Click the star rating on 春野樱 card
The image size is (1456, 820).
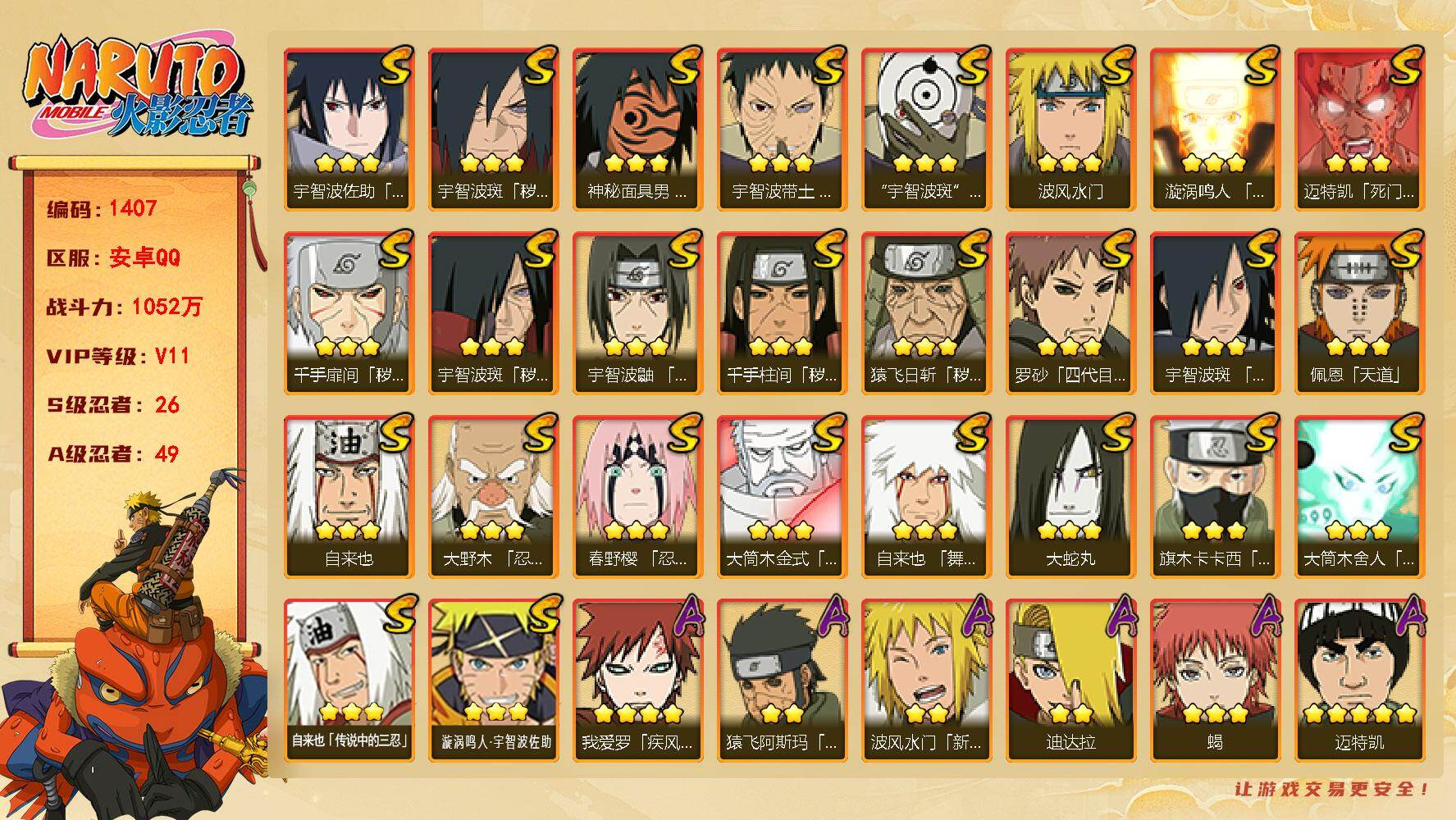click(x=637, y=530)
